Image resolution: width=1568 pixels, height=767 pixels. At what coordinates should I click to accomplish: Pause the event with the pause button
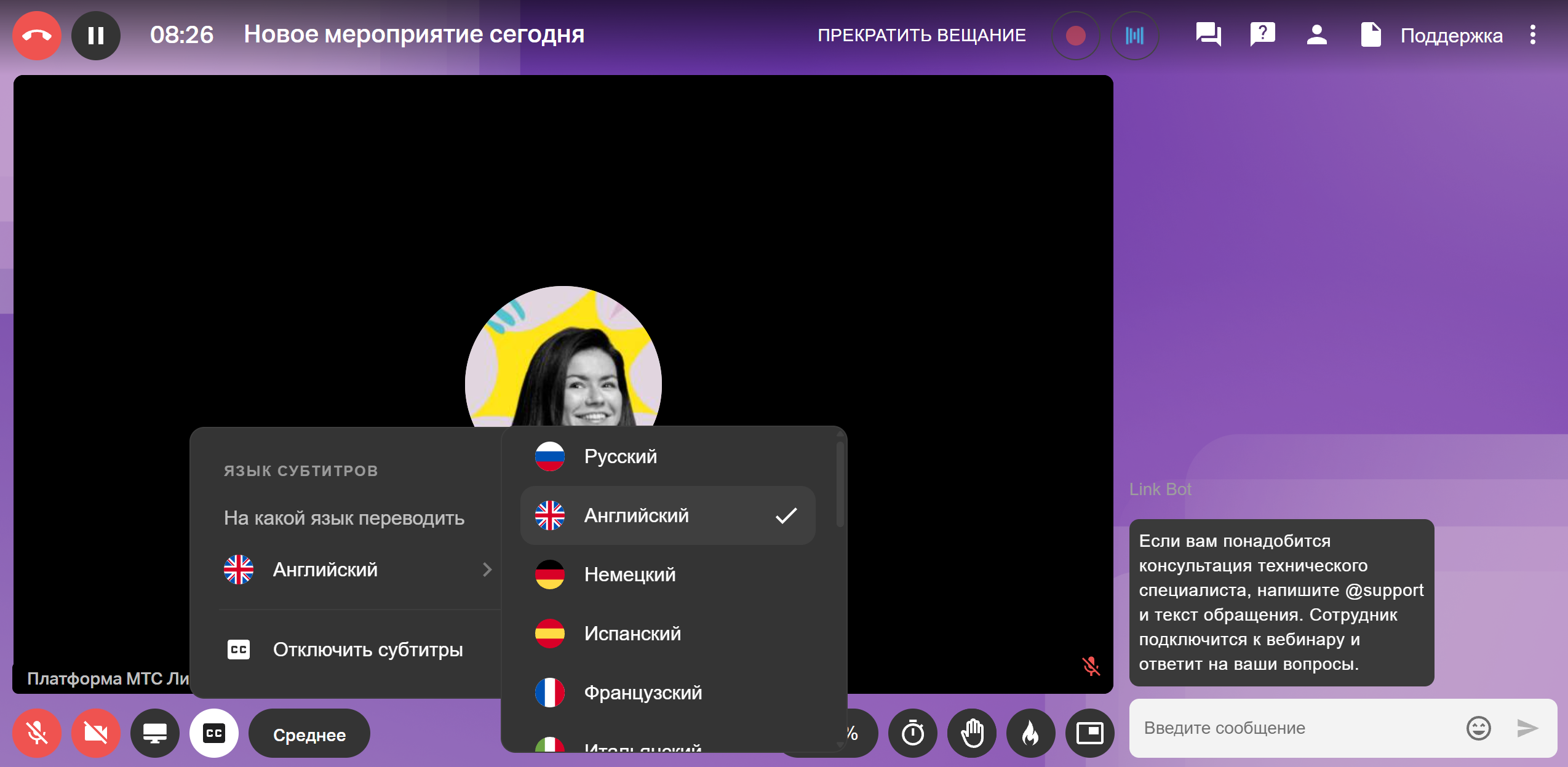click(x=95, y=36)
